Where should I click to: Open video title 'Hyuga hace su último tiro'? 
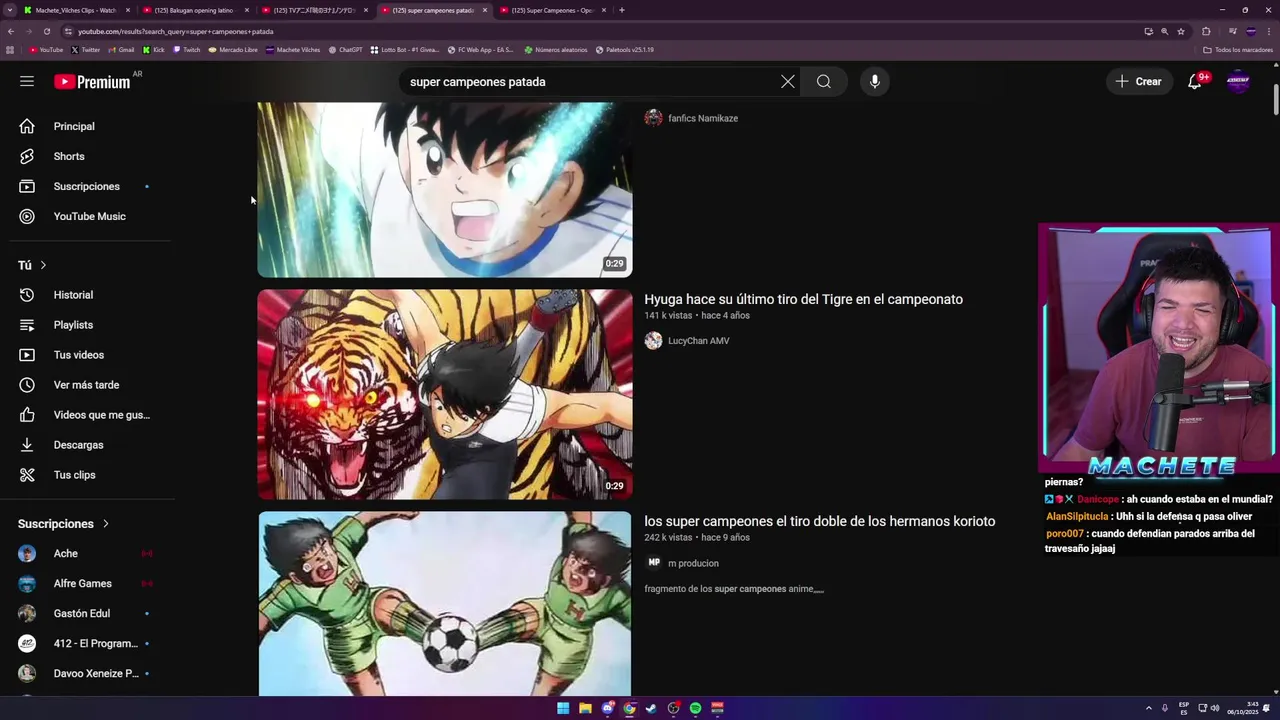pos(803,299)
